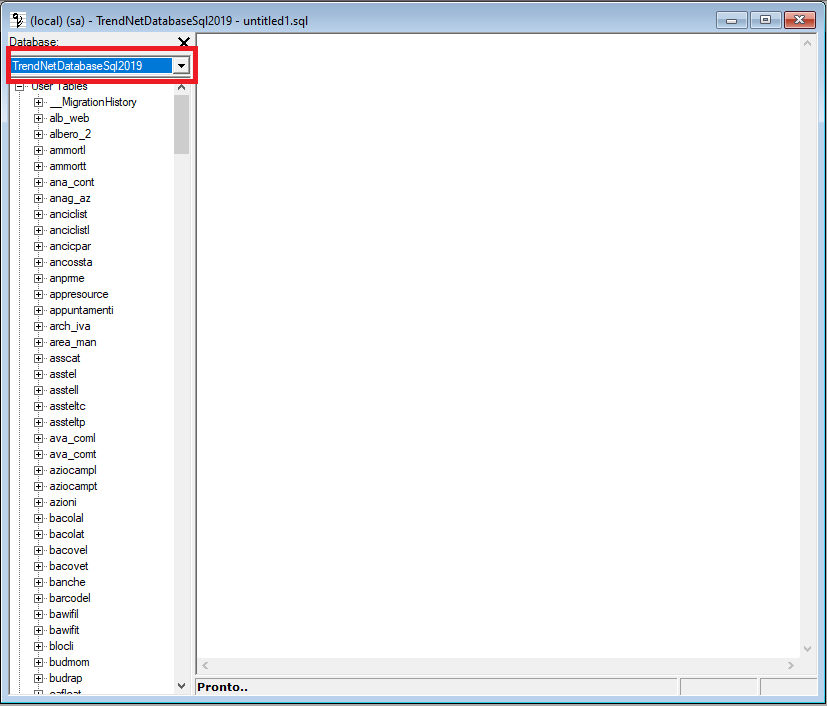This screenshot has width=827, height=706.
Task: Select the arch_iva table
Action: (x=70, y=326)
